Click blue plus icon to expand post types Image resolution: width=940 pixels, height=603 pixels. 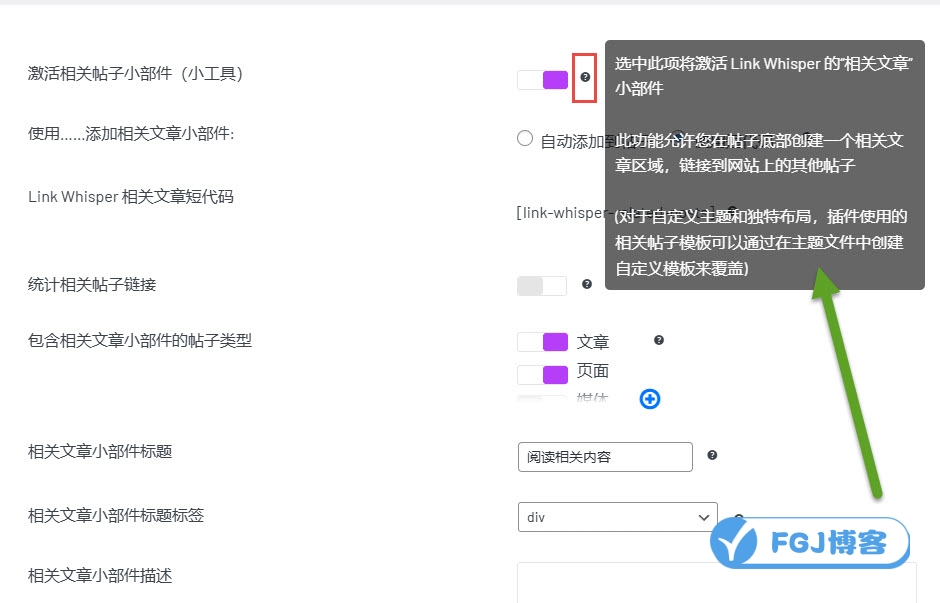pos(650,399)
